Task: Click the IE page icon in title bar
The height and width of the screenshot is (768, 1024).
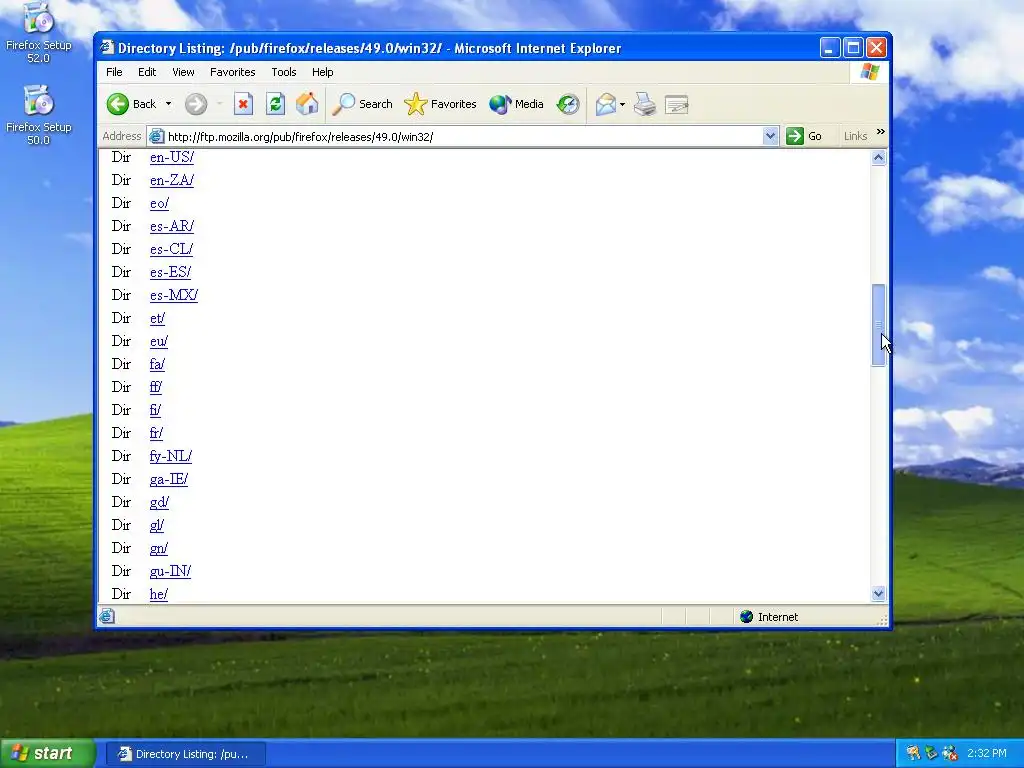Action: pos(107,48)
